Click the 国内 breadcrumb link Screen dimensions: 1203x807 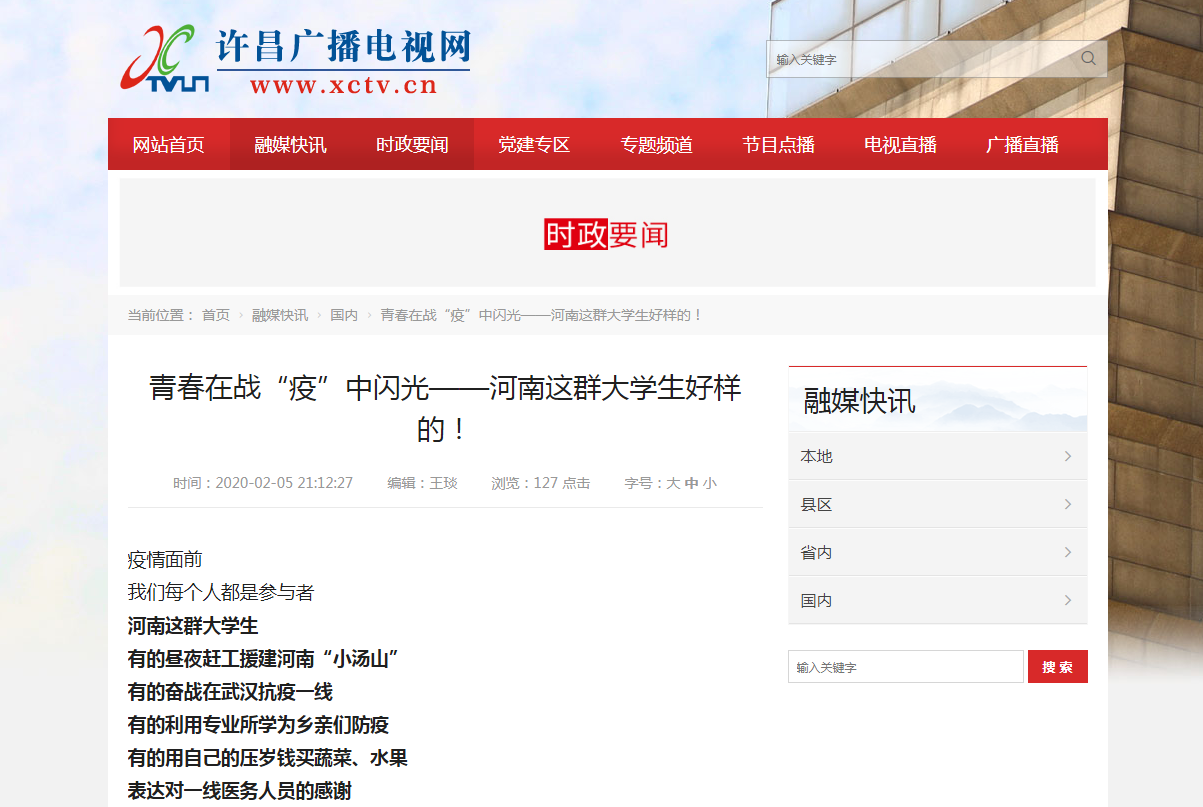[344, 315]
